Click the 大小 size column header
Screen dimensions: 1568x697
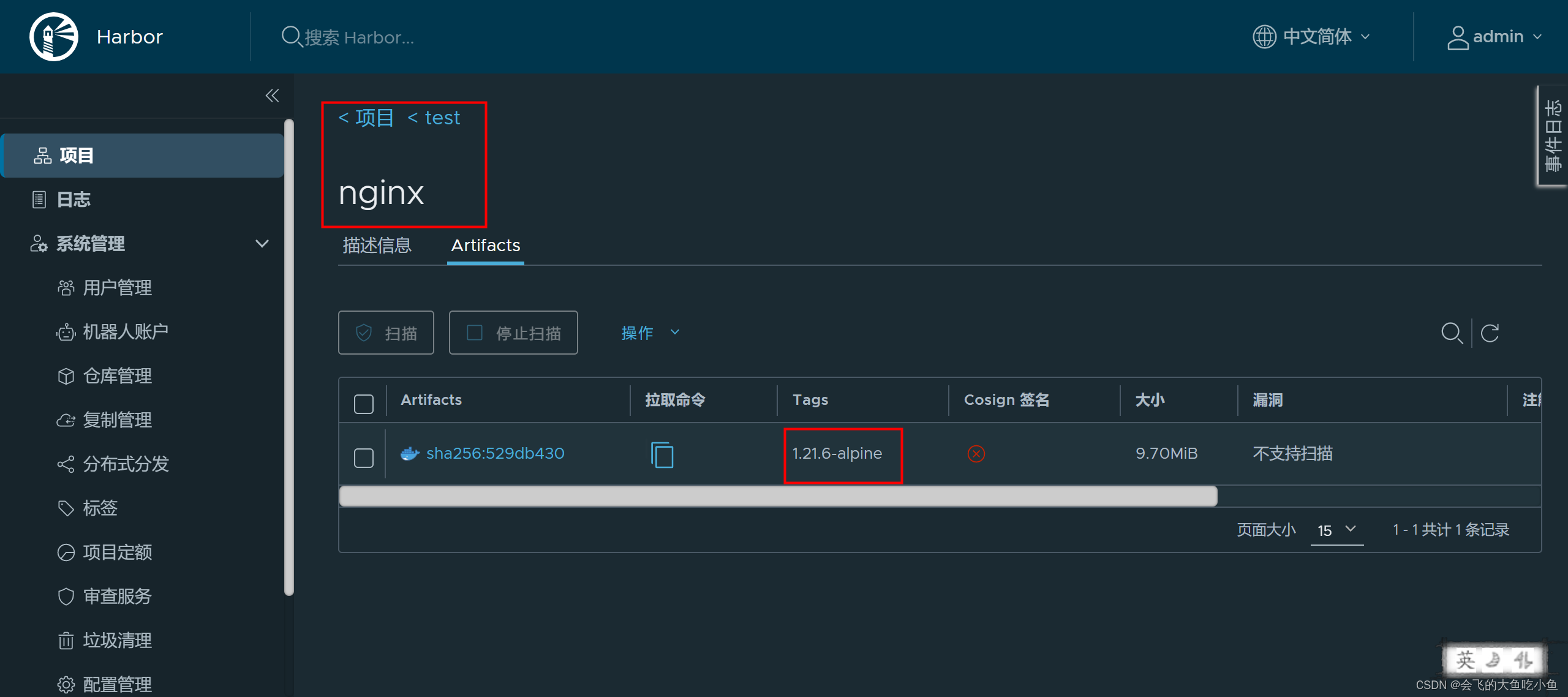1150,400
